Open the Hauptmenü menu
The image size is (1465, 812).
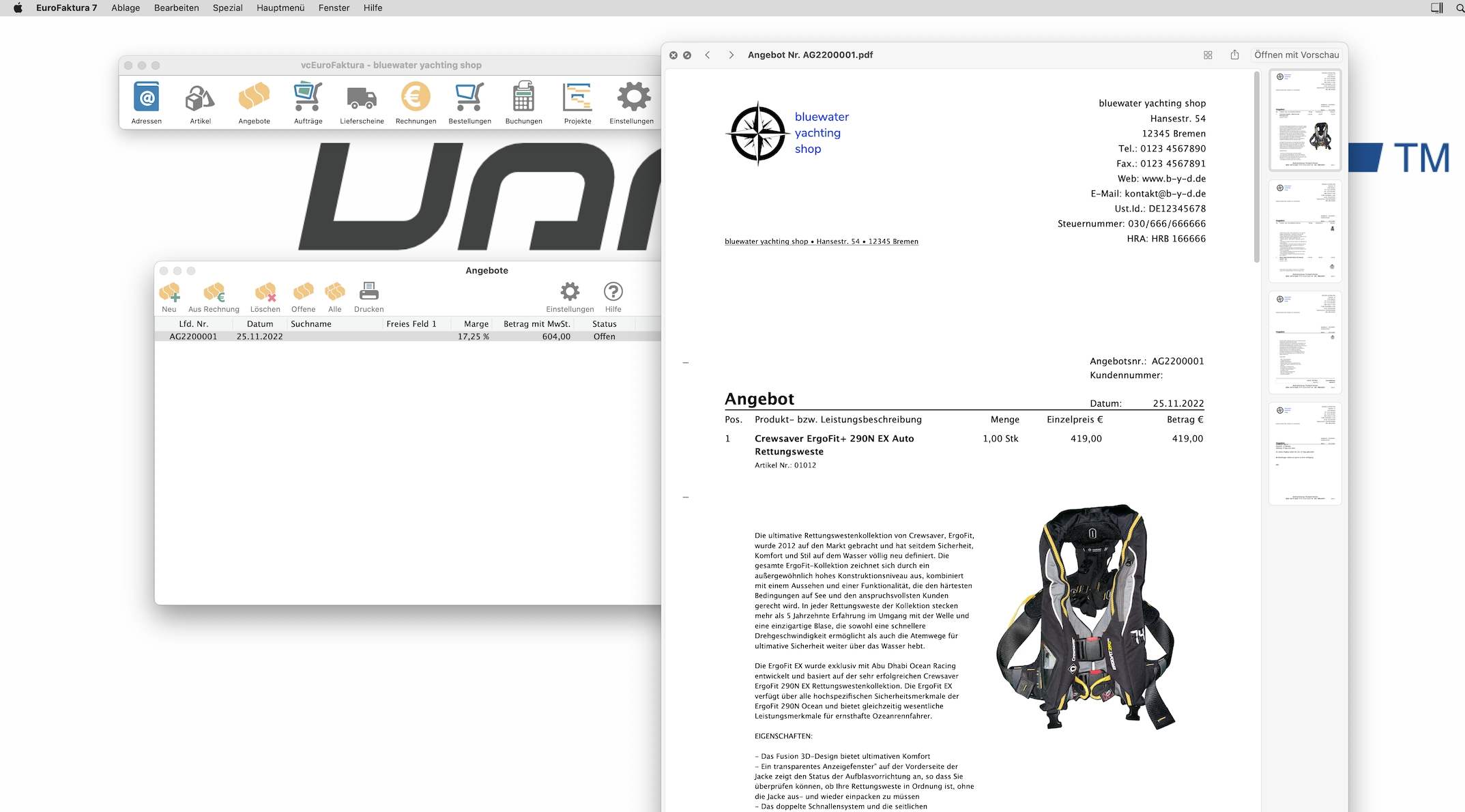[x=280, y=8]
